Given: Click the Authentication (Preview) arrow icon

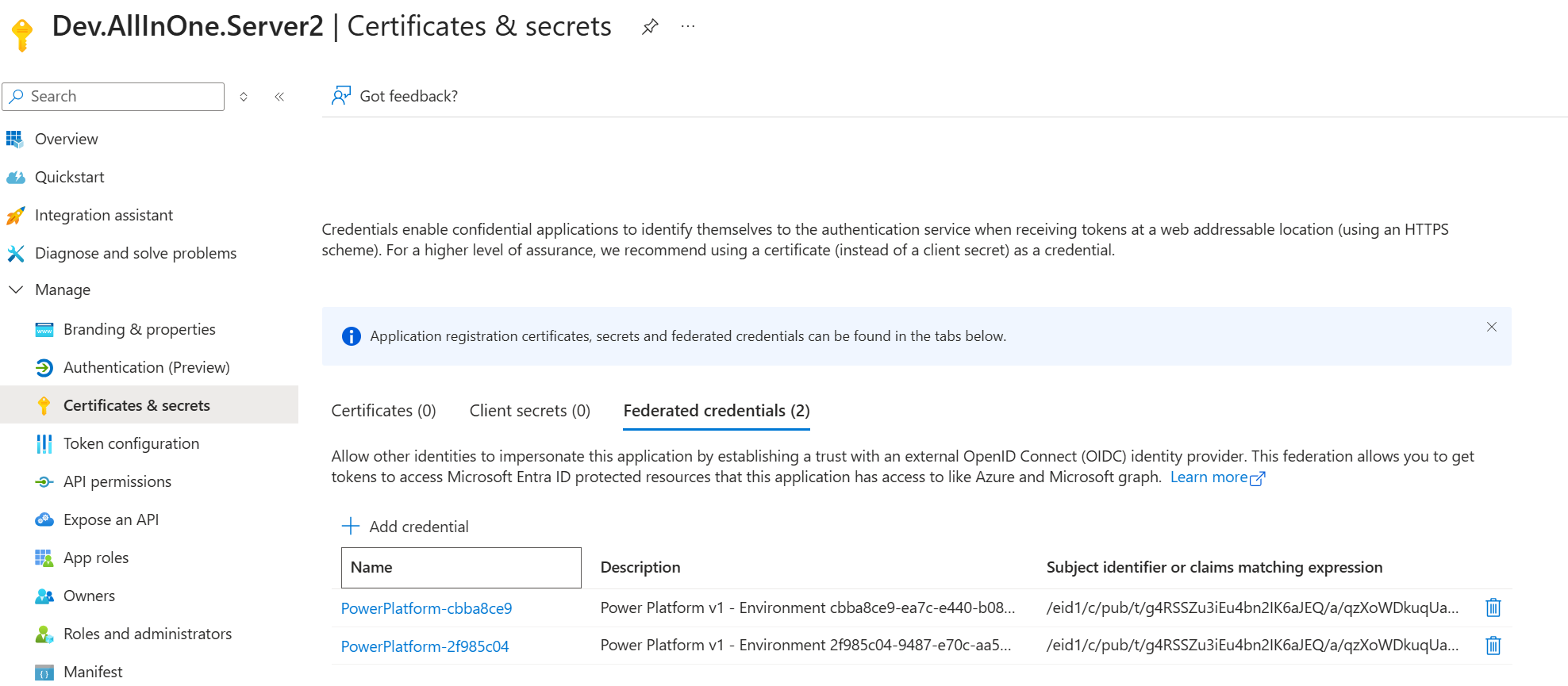Looking at the screenshot, I should coord(44,367).
